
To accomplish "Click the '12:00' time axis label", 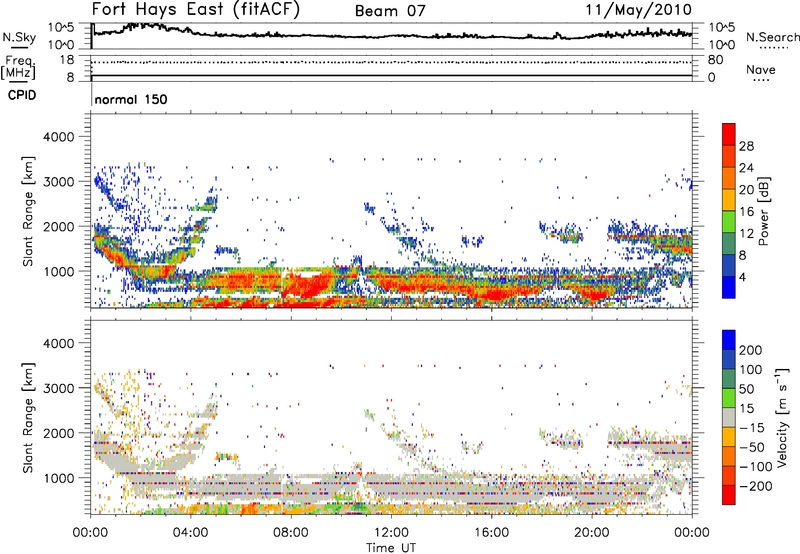I will tap(391, 533).
